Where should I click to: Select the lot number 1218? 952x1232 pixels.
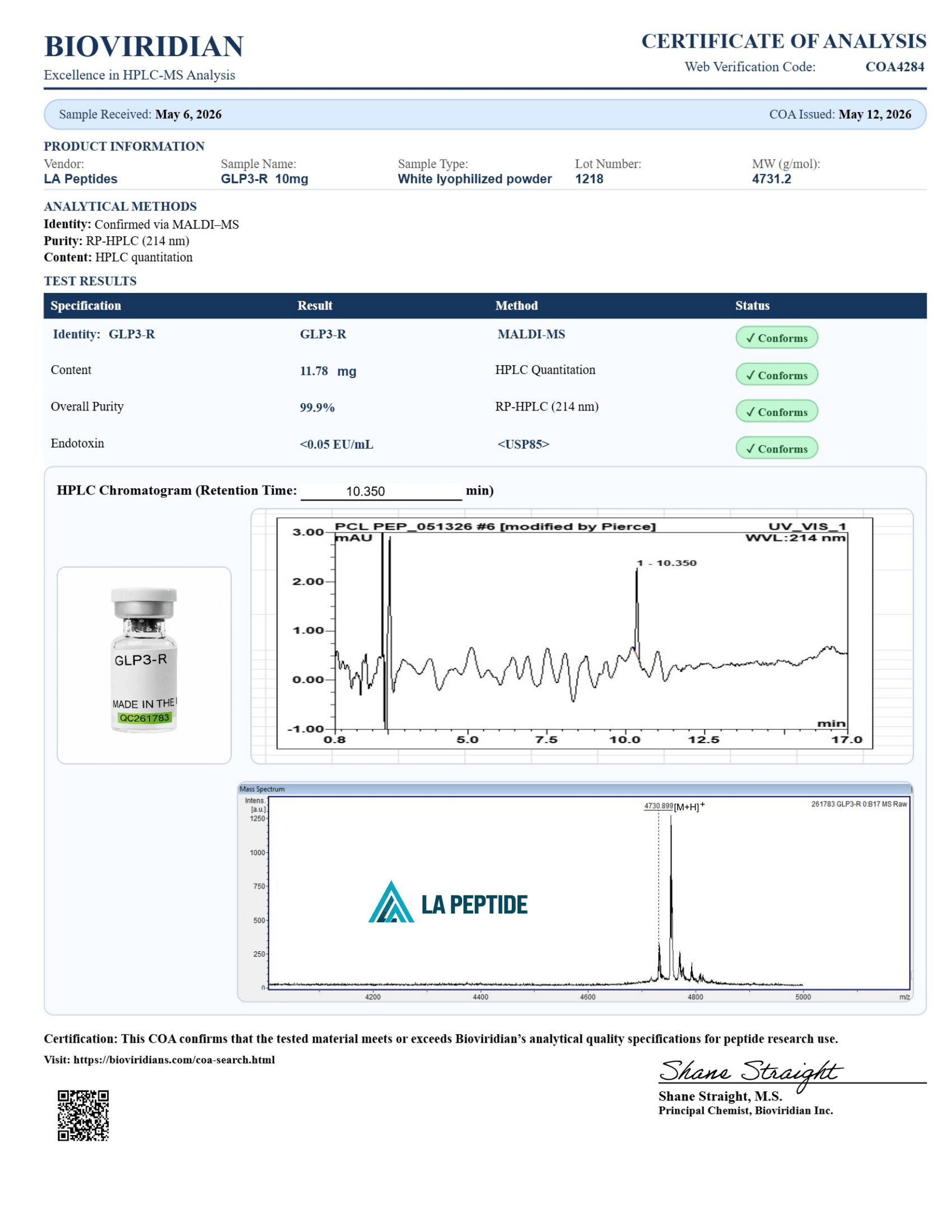click(589, 179)
